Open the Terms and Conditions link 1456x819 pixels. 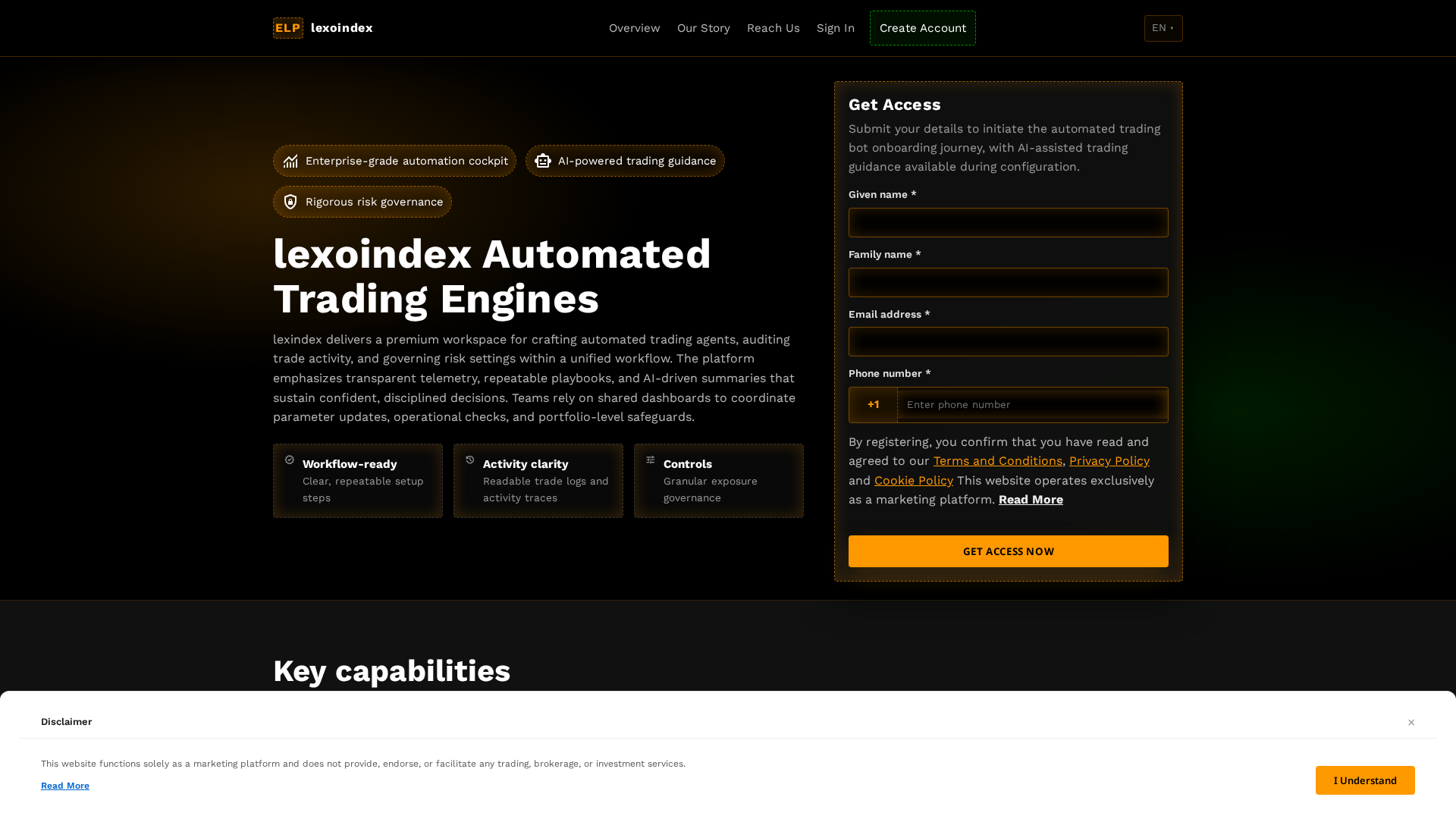coord(998,461)
